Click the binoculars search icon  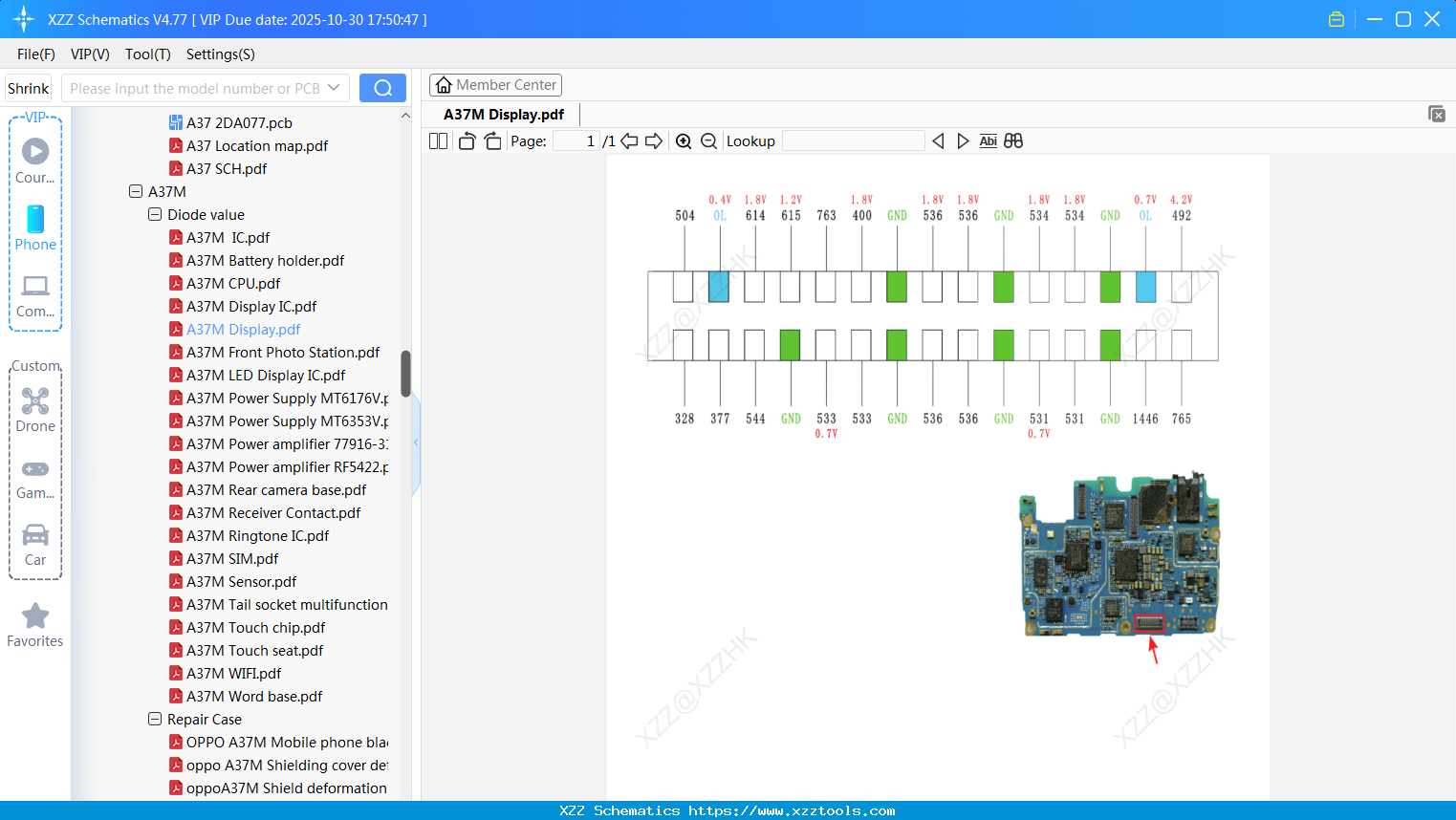1013,140
